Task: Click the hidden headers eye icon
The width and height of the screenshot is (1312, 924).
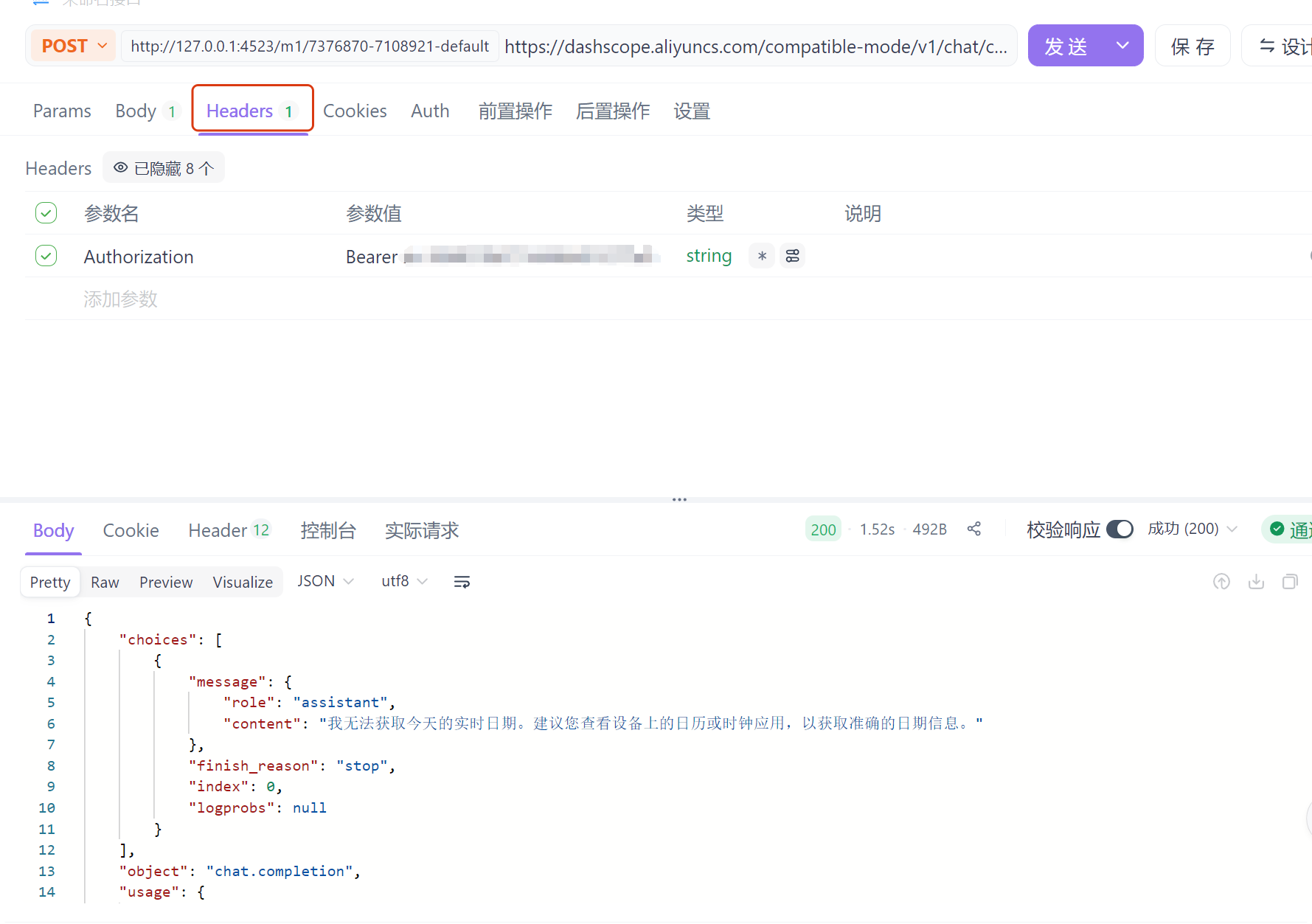Action: pos(120,167)
